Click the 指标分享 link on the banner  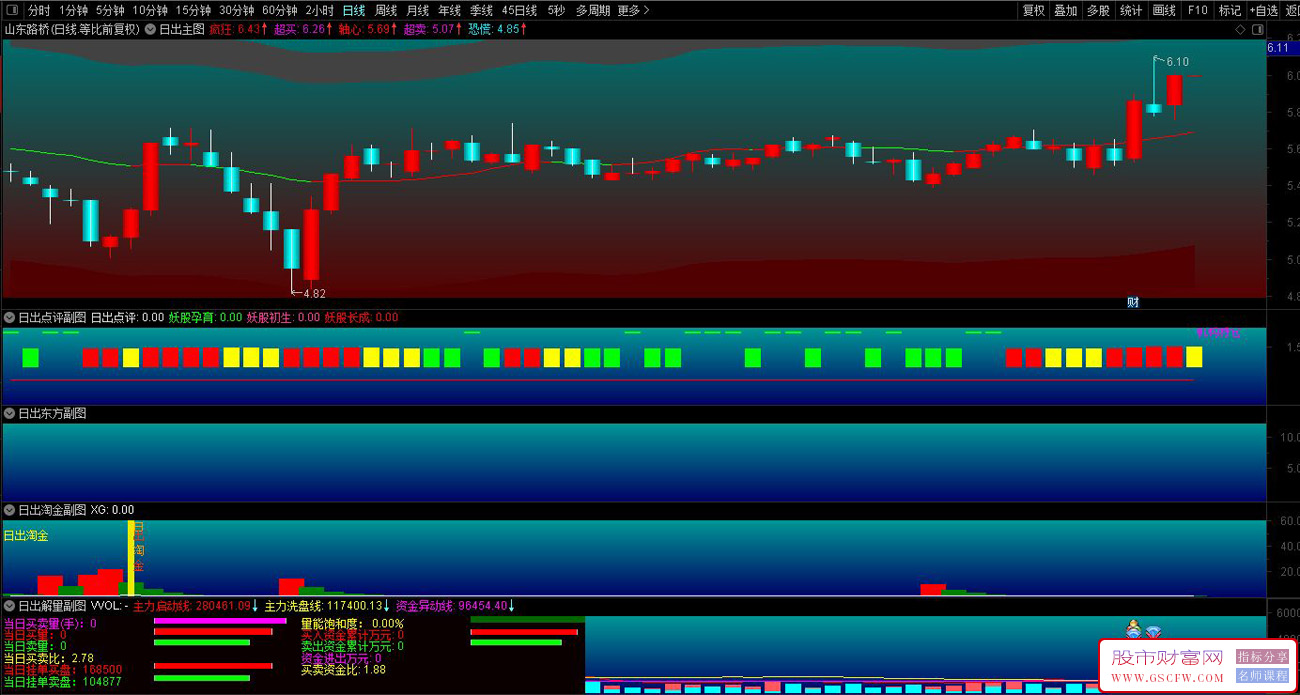coord(1263,657)
